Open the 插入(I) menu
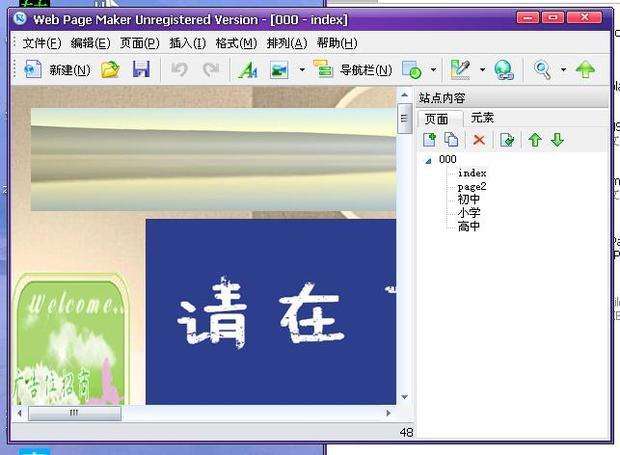The image size is (620, 455). click(187, 43)
